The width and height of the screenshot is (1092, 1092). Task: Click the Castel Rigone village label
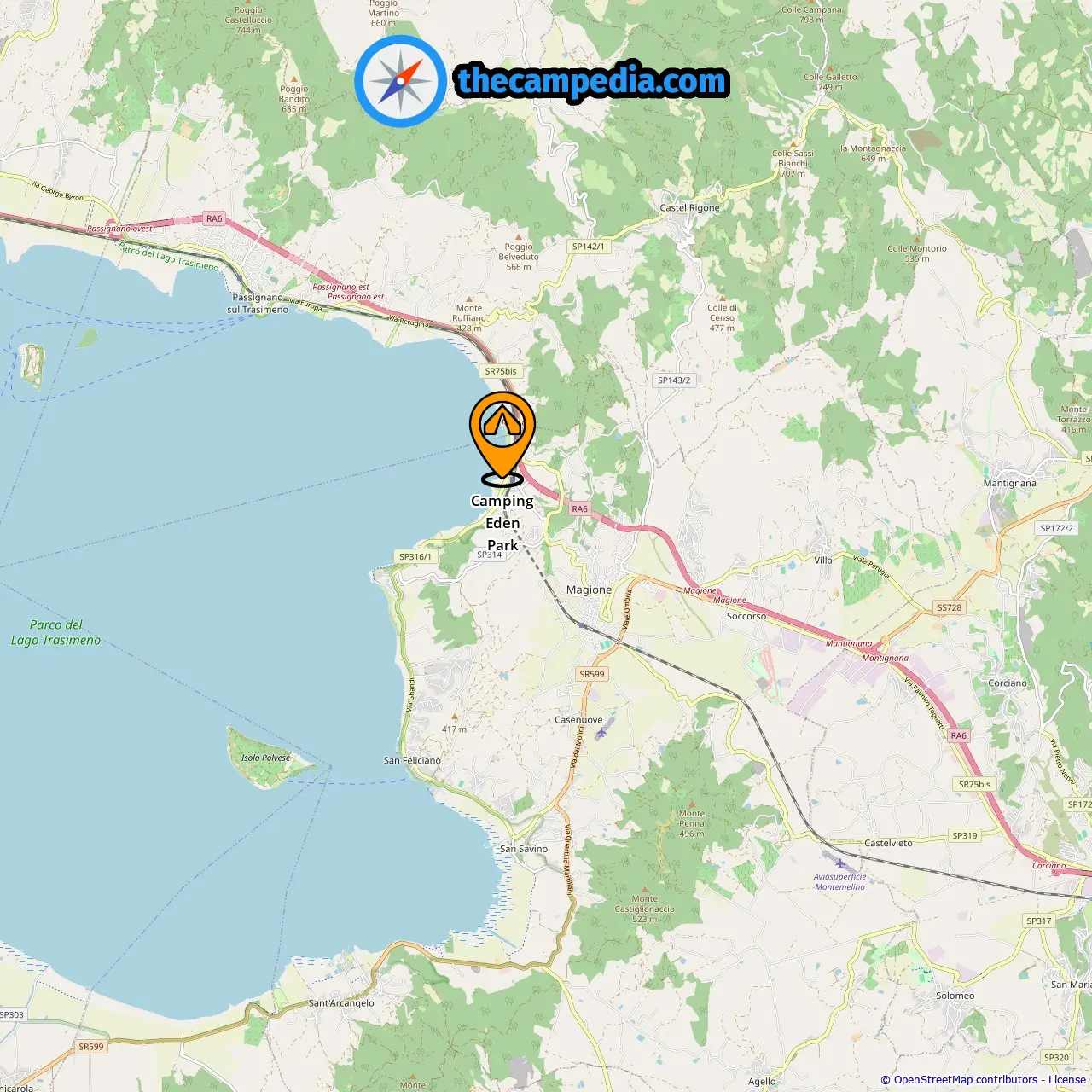tap(689, 207)
